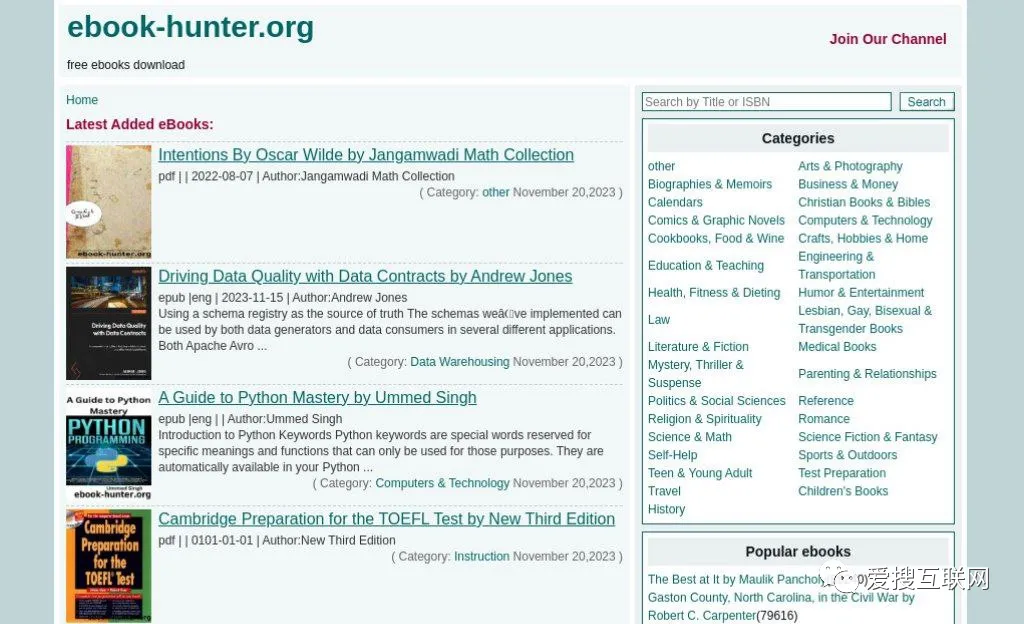Select Self-Help category
The width and height of the screenshot is (1024, 624).
coord(673,455)
